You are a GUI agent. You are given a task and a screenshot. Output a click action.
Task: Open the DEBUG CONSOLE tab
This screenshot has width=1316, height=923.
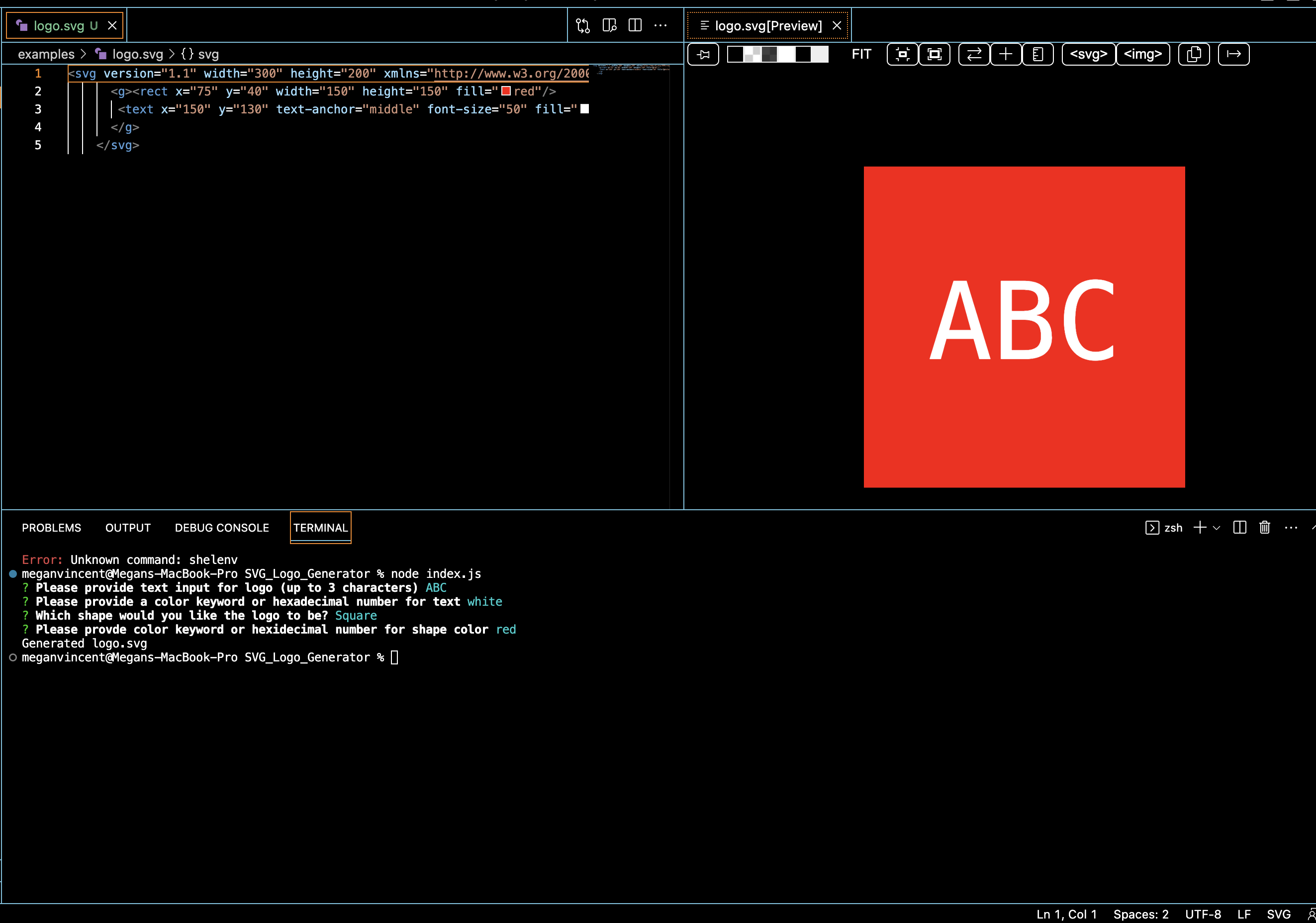[x=222, y=528]
